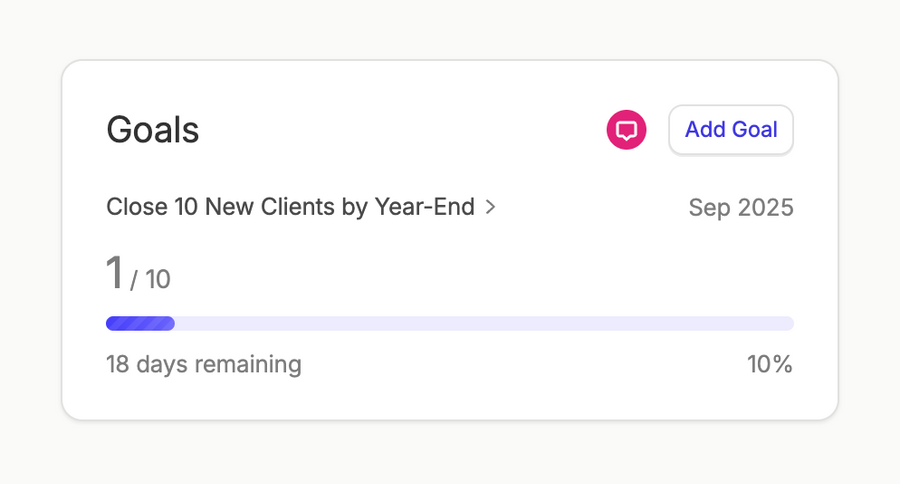The height and width of the screenshot is (484, 900).
Task: Click the large current progress number 1
Action: point(115,273)
